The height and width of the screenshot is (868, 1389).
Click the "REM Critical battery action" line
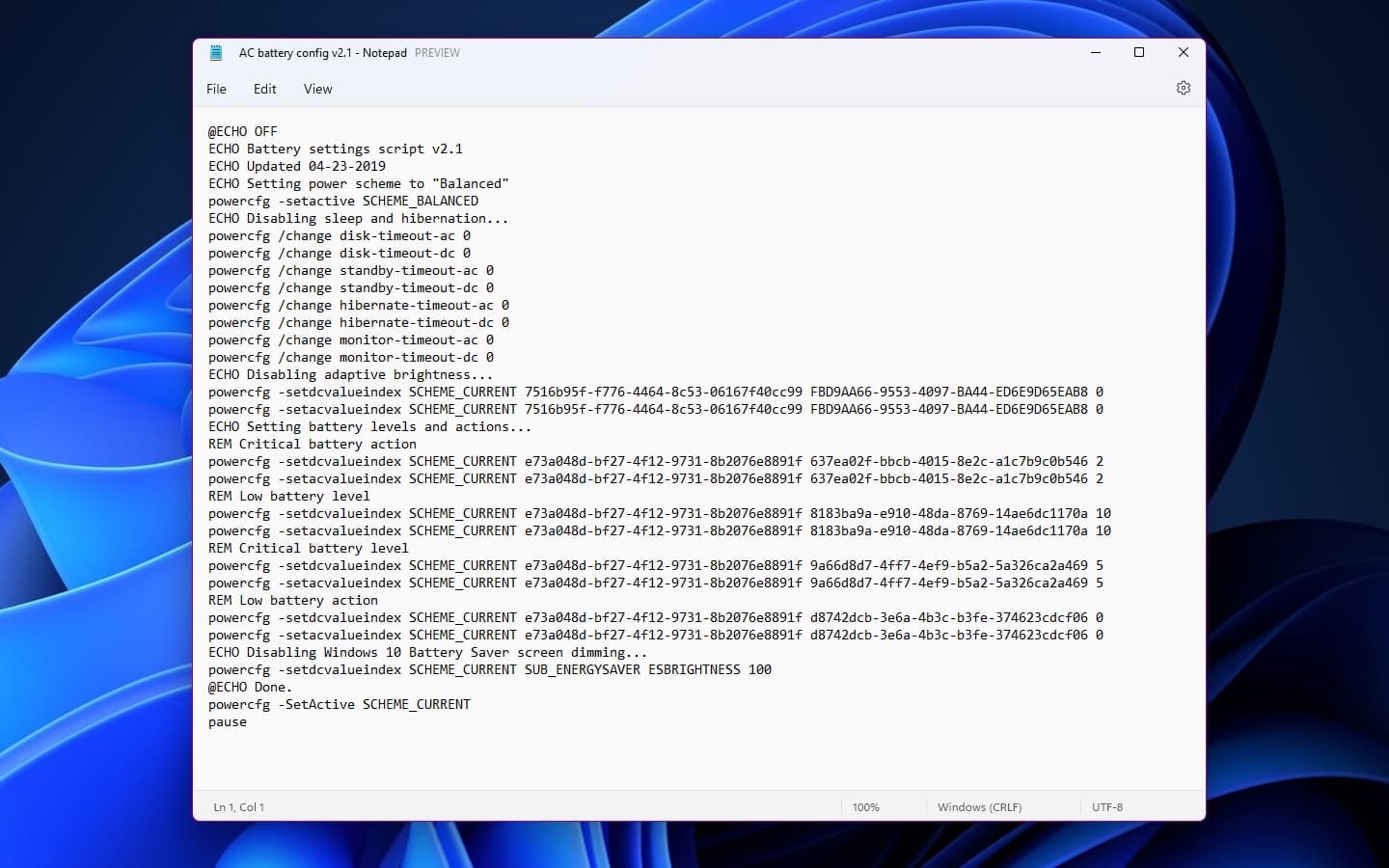coord(313,445)
